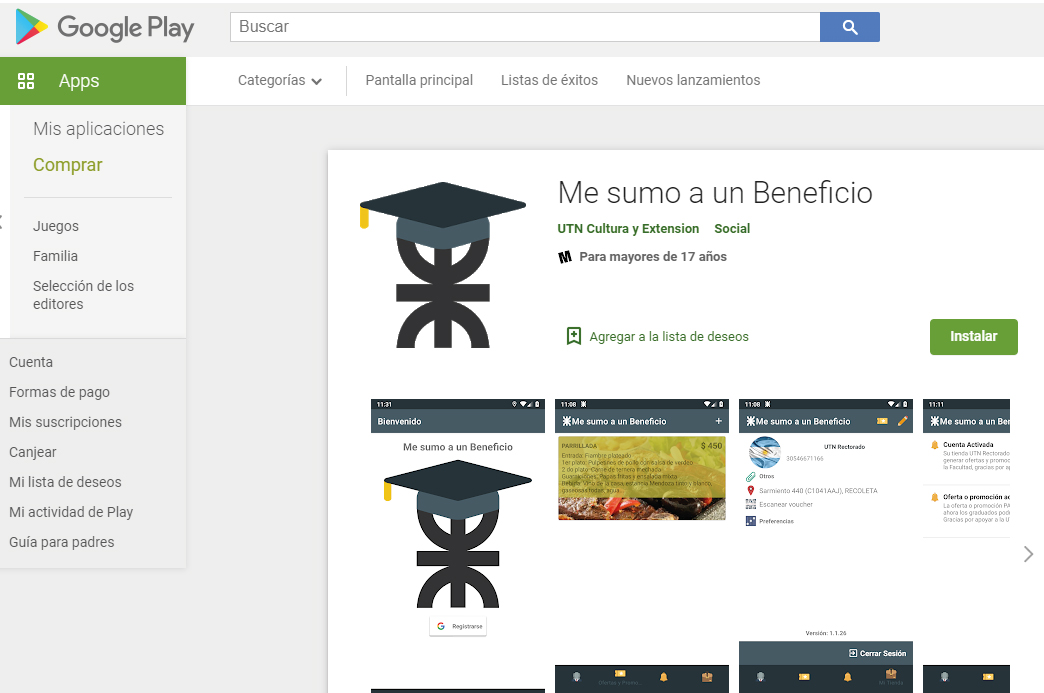Collapse the sidebar with the left-edge arrow
The image size is (1044, 693).
(x=2, y=222)
